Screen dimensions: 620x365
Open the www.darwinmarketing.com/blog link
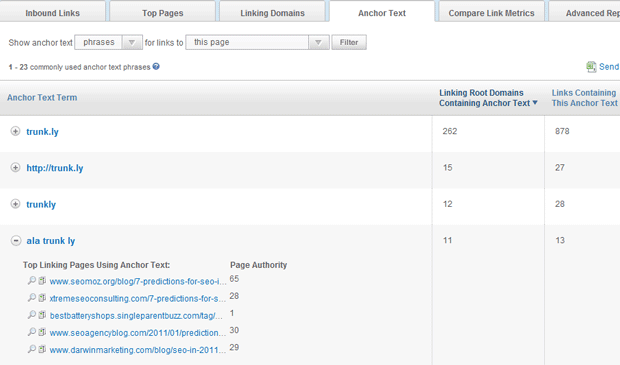point(138,350)
